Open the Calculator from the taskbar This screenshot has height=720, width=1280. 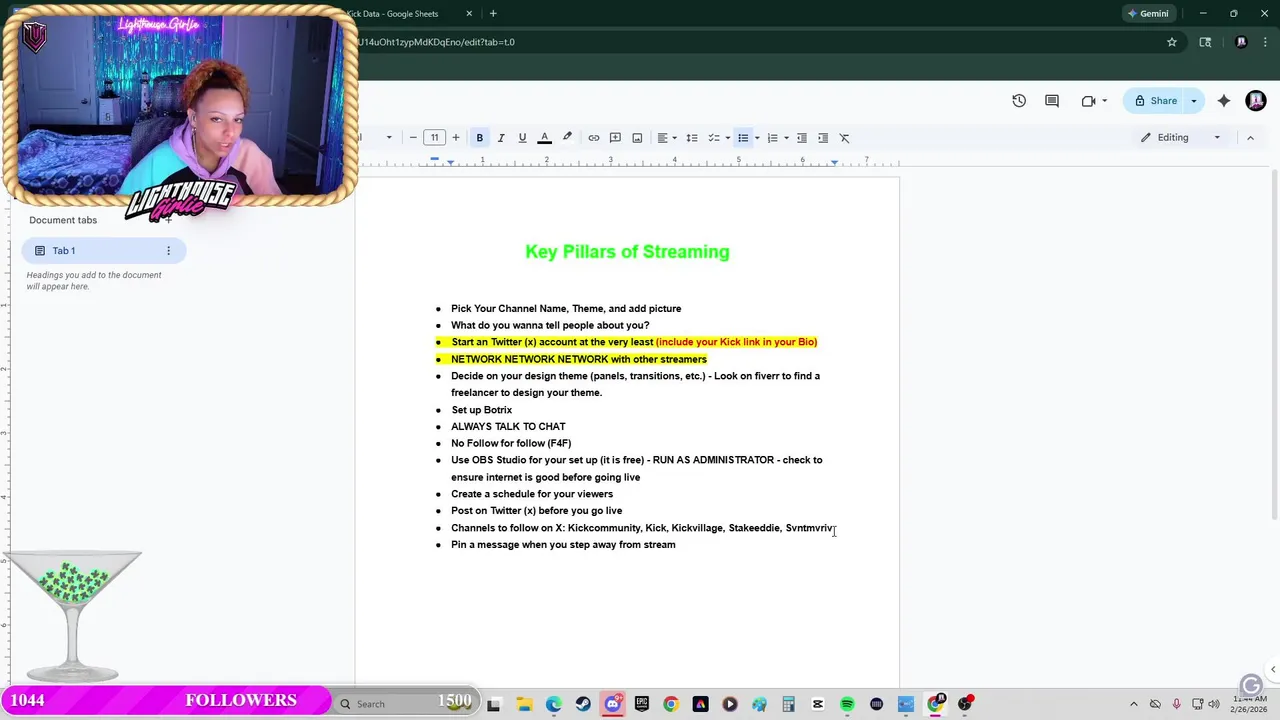[x=789, y=704]
